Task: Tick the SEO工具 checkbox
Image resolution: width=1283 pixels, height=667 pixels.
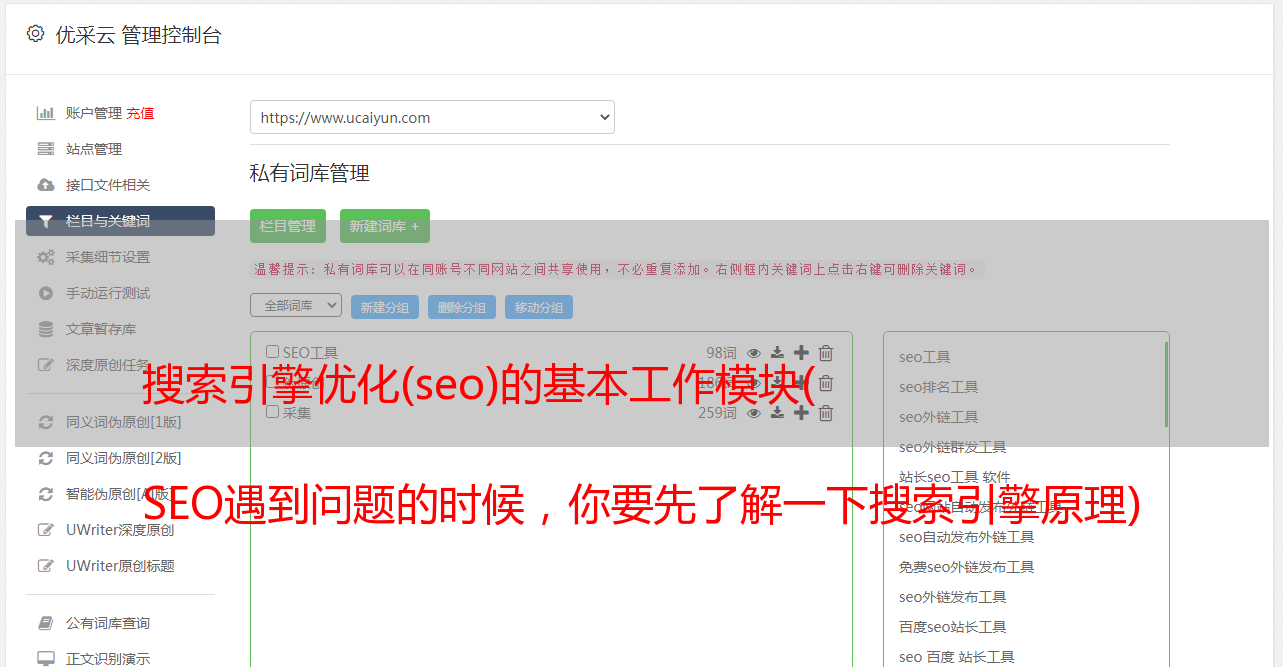Action: [x=272, y=352]
